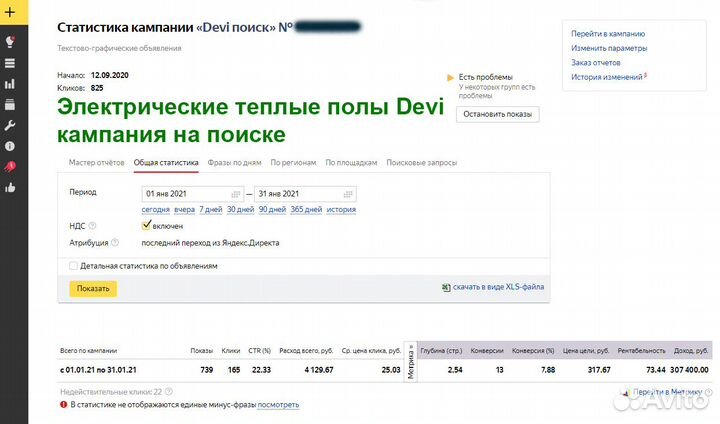
Task: Click the Показы value 739
Action: coord(207,370)
